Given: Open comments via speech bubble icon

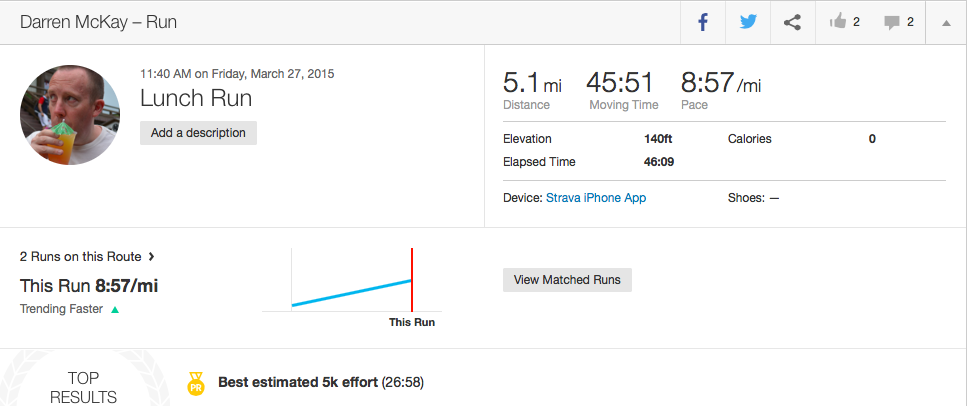Looking at the screenshot, I should pos(892,23).
